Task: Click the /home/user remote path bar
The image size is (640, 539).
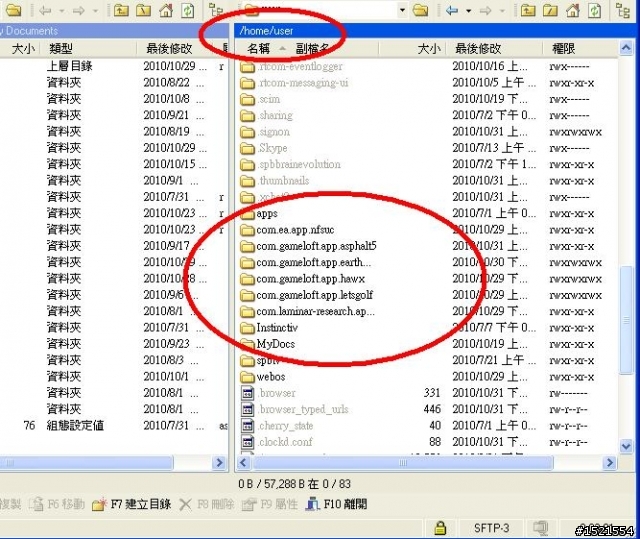Action: tap(433, 31)
